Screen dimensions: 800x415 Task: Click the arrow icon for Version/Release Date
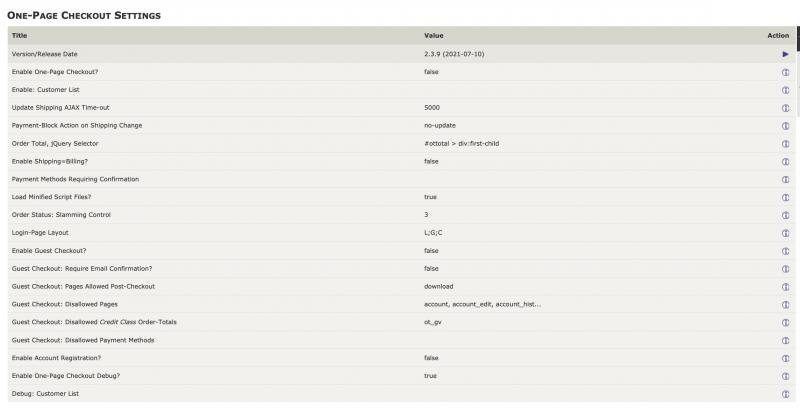click(785, 54)
